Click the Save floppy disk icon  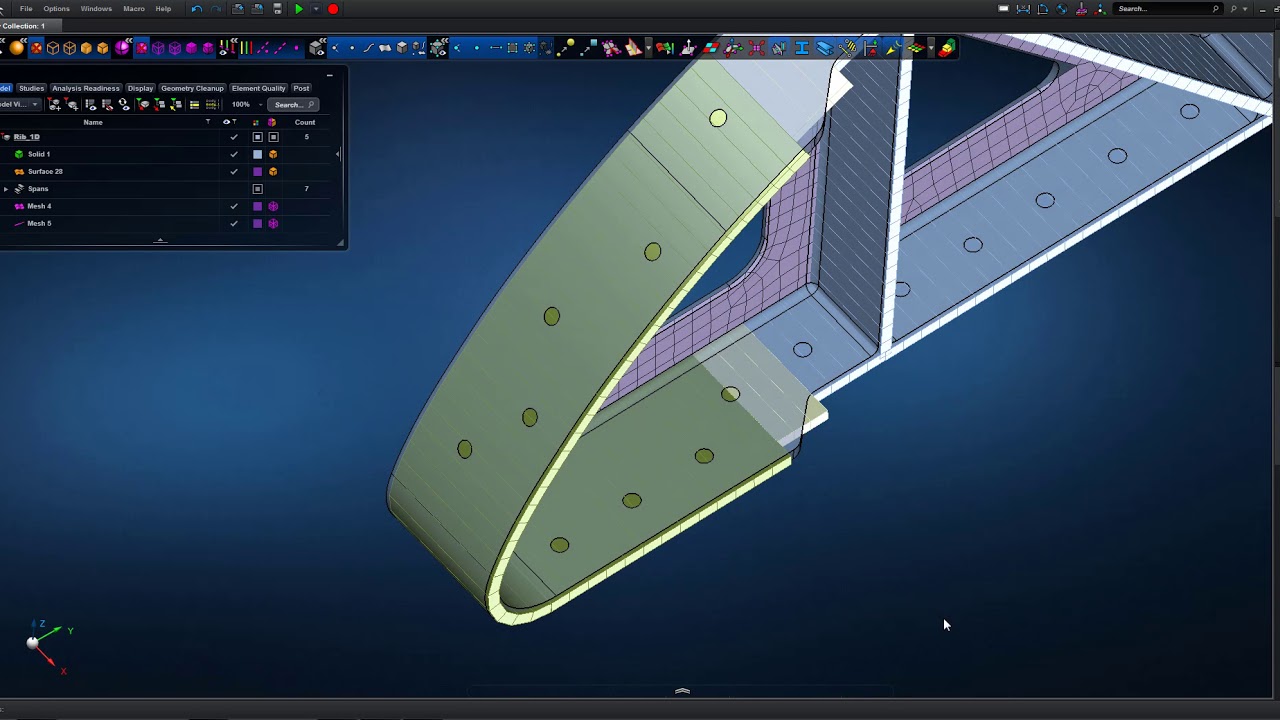277,9
